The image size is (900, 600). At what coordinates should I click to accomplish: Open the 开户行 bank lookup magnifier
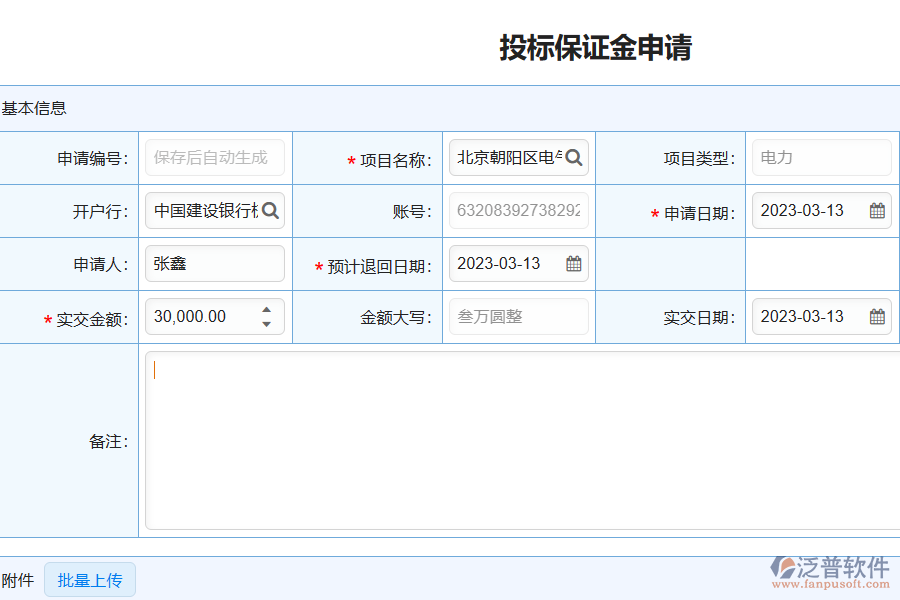coord(271,211)
